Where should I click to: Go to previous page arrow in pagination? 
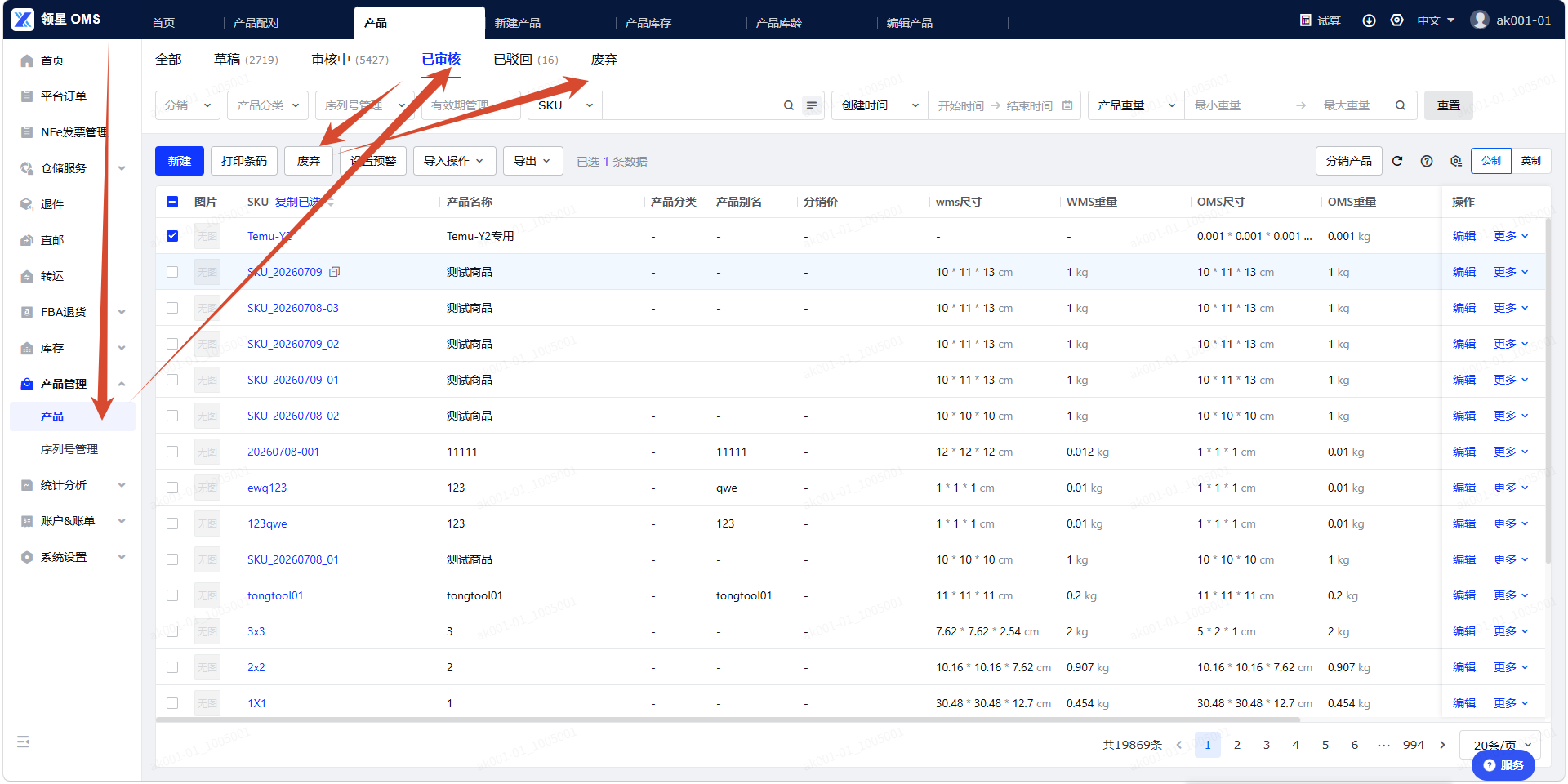(1179, 745)
